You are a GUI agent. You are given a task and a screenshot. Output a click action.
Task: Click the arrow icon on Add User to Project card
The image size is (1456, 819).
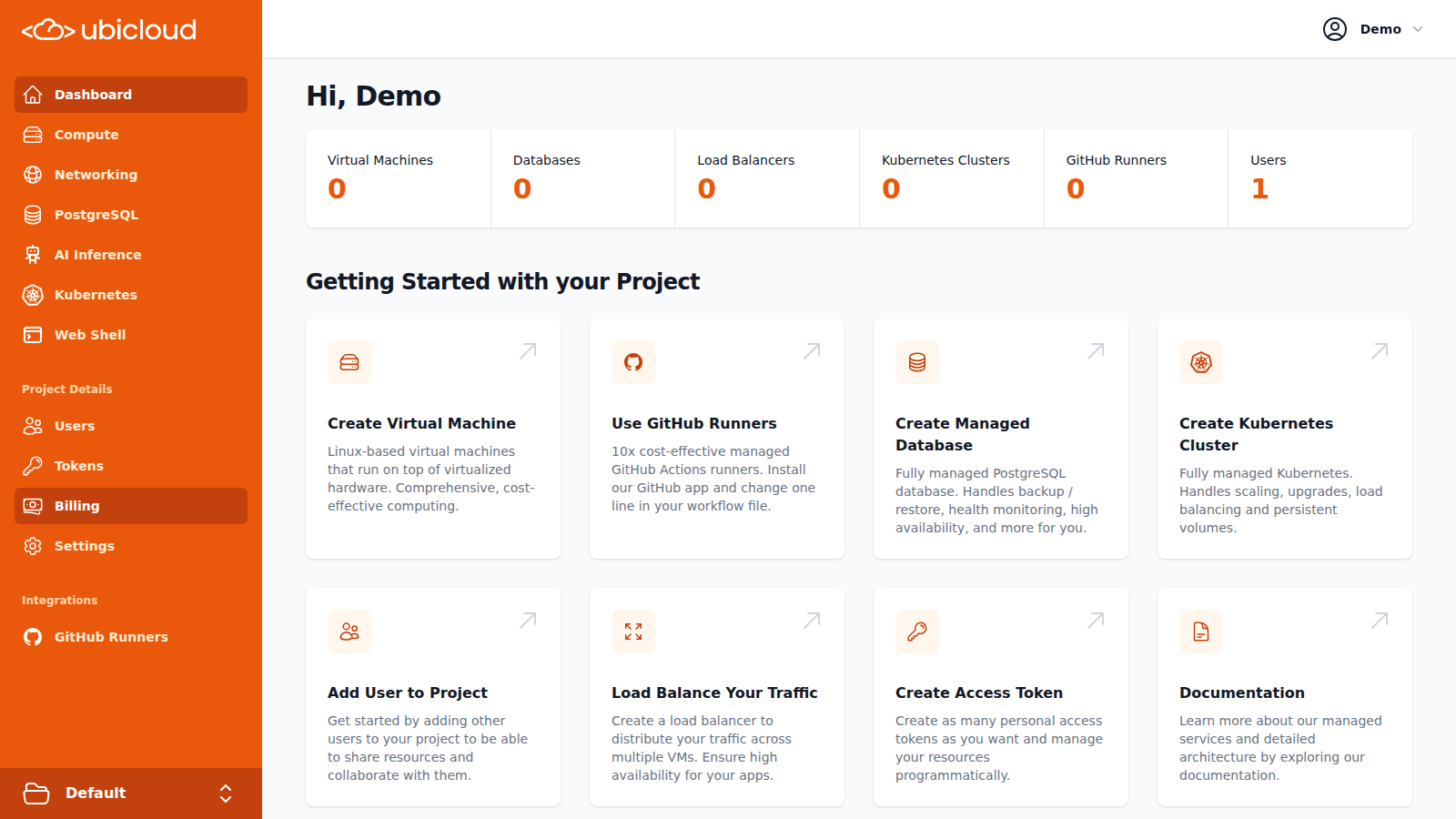pos(528,621)
